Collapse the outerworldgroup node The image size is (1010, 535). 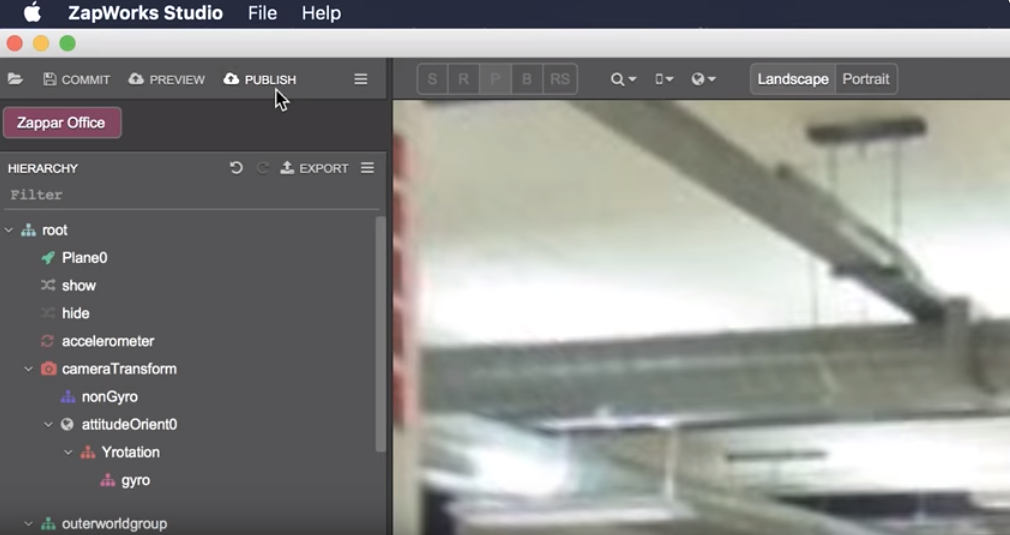click(x=28, y=523)
